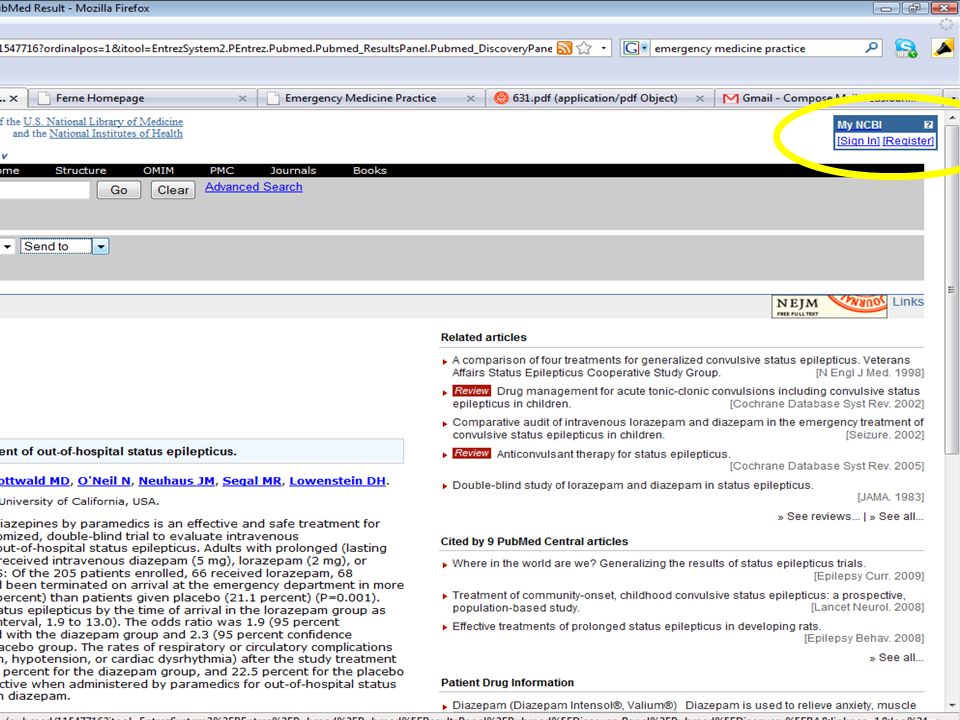960x720 pixels.
Task: Open Where in the world are we article
Action: coord(659,563)
